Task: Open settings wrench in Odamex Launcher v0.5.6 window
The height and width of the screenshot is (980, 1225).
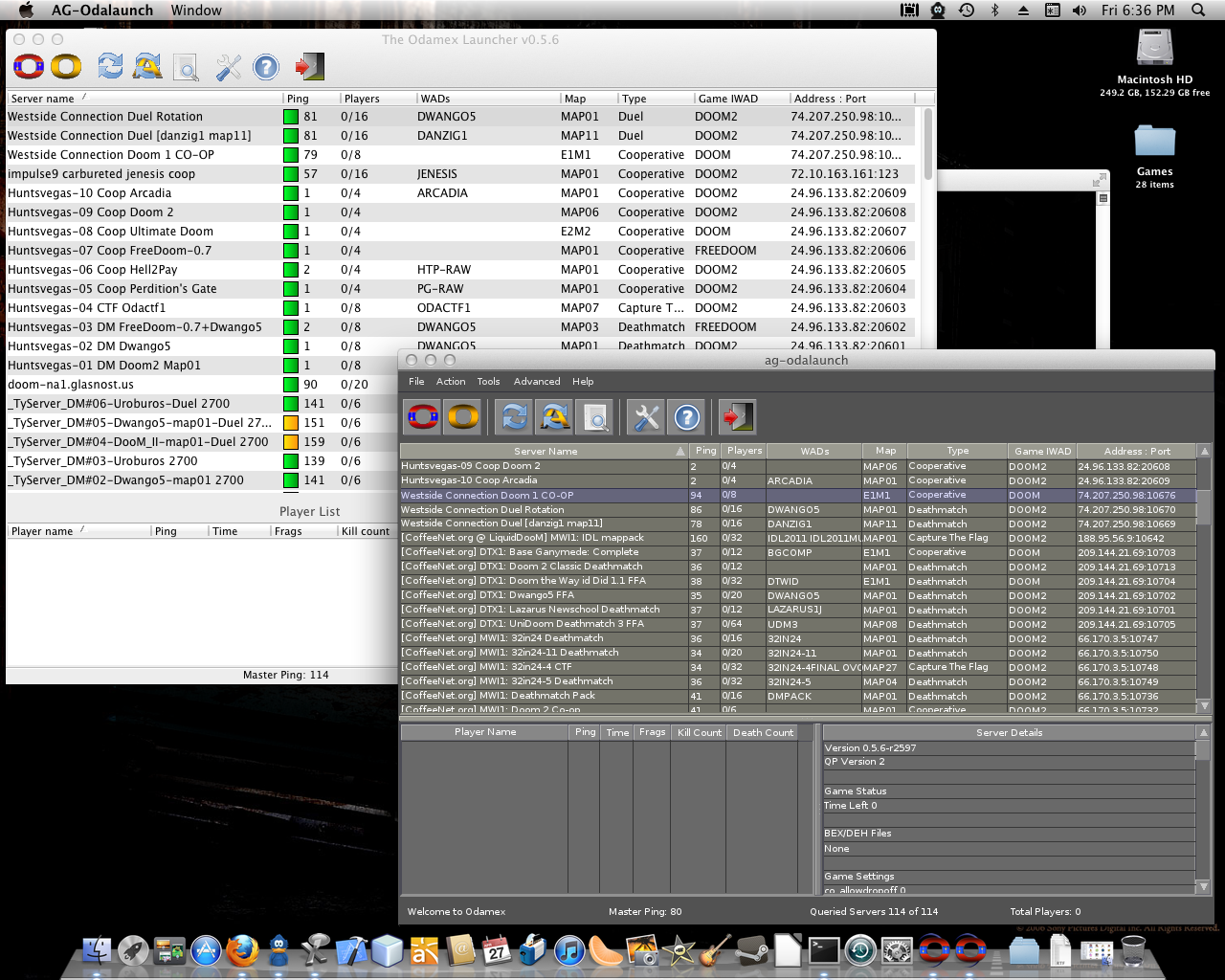Action: [229, 67]
